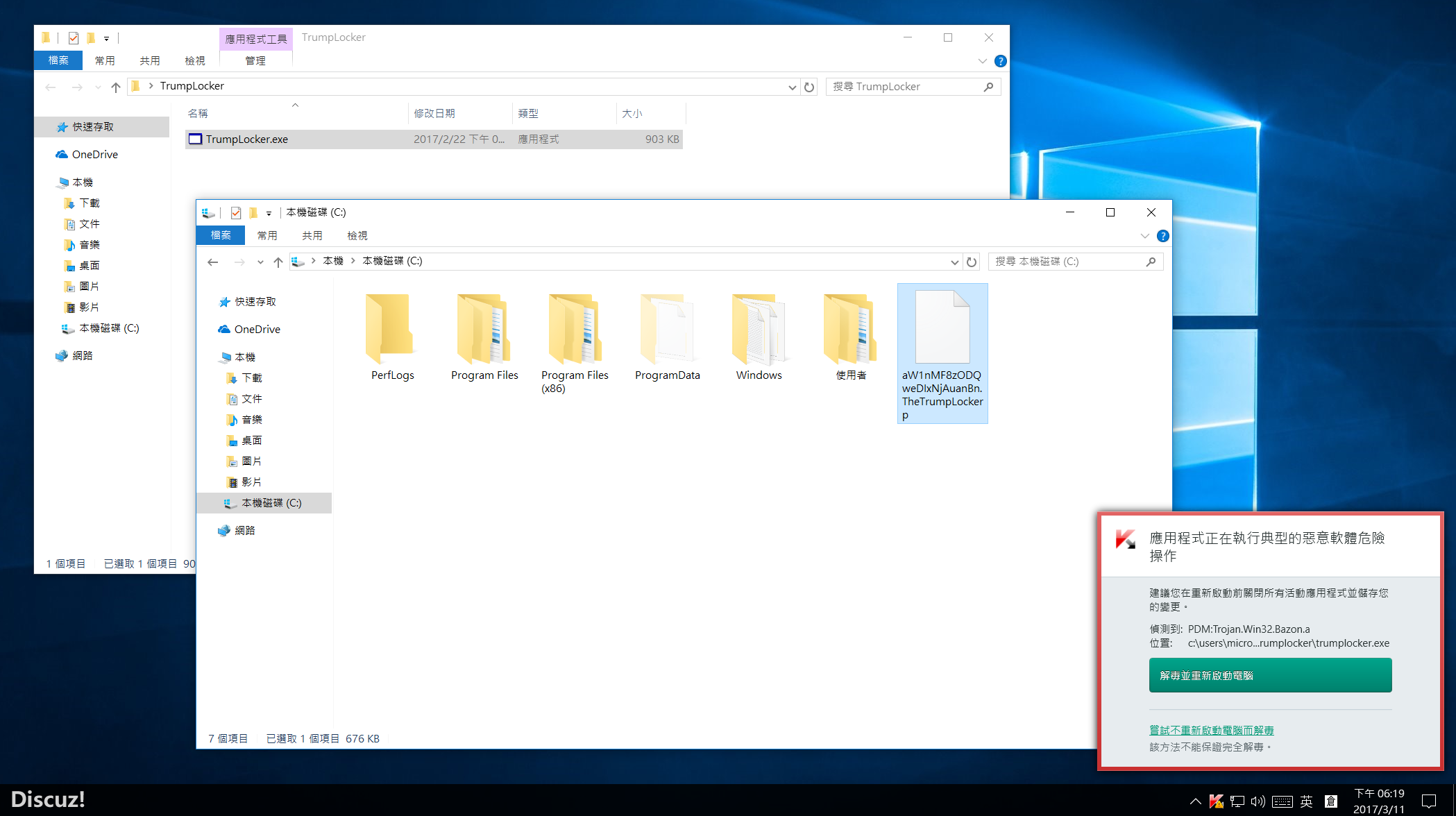Sort by the 名稱 column header

296,113
